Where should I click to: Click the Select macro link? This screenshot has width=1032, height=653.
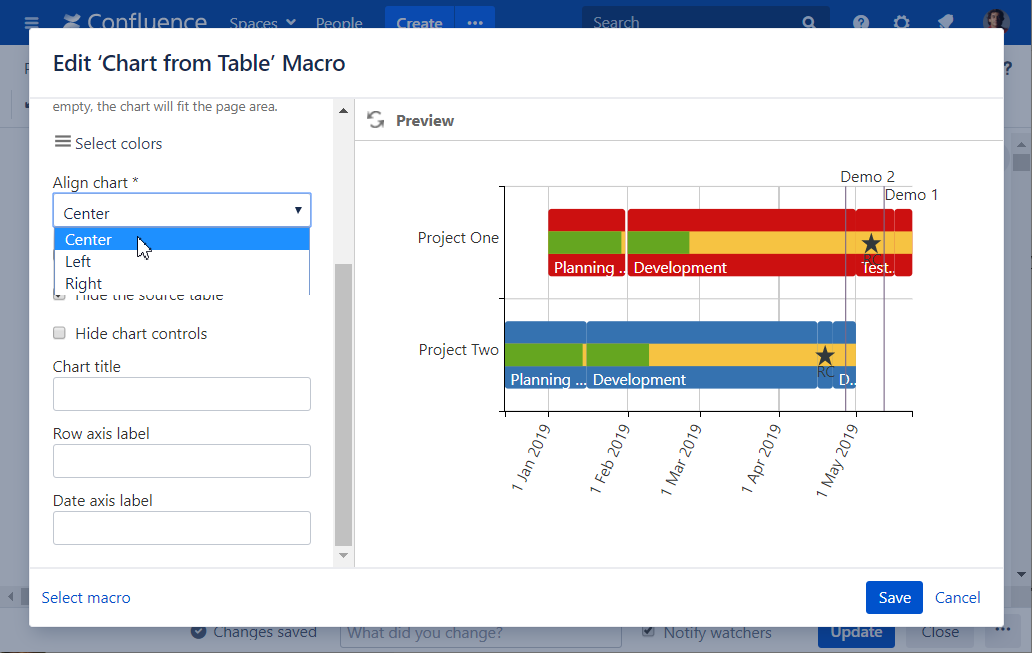click(x=86, y=597)
